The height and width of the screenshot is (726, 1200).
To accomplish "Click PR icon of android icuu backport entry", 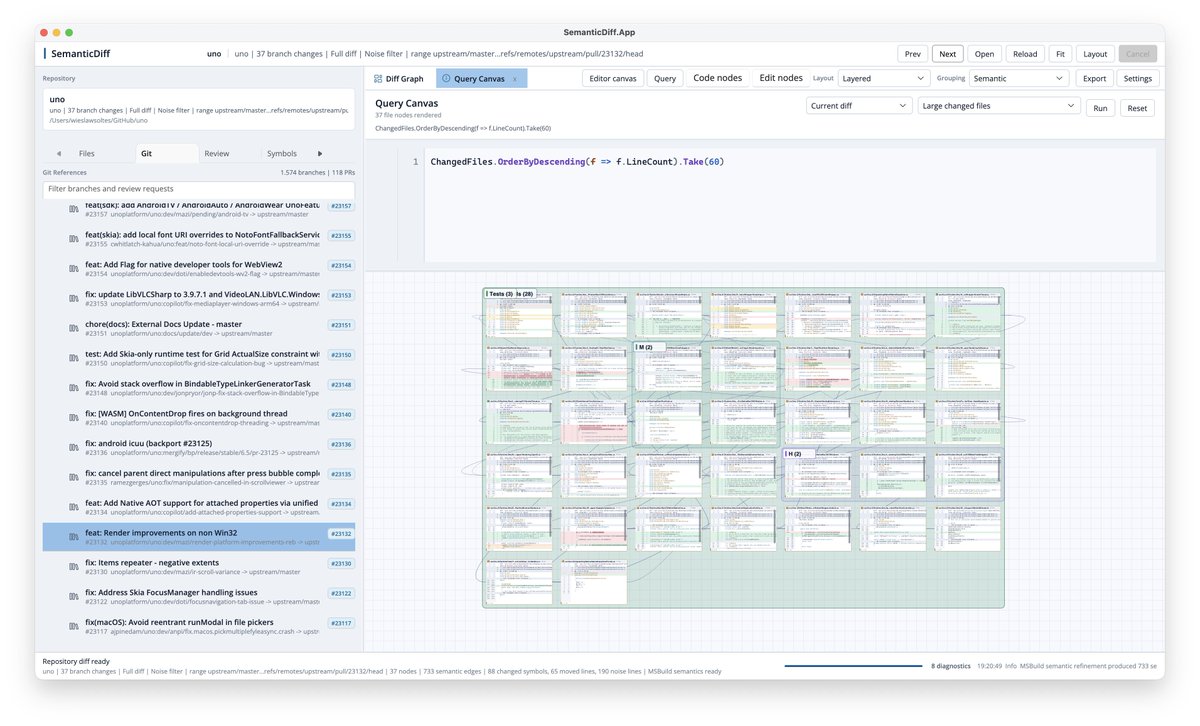I will pyautogui.click(x=73, y=447).
